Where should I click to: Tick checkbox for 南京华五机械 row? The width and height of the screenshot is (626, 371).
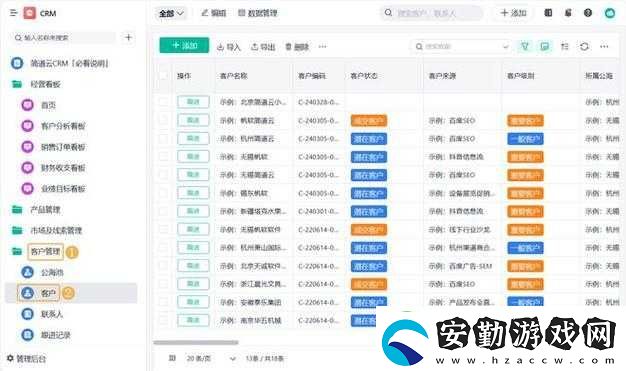[x=164, y=320]
